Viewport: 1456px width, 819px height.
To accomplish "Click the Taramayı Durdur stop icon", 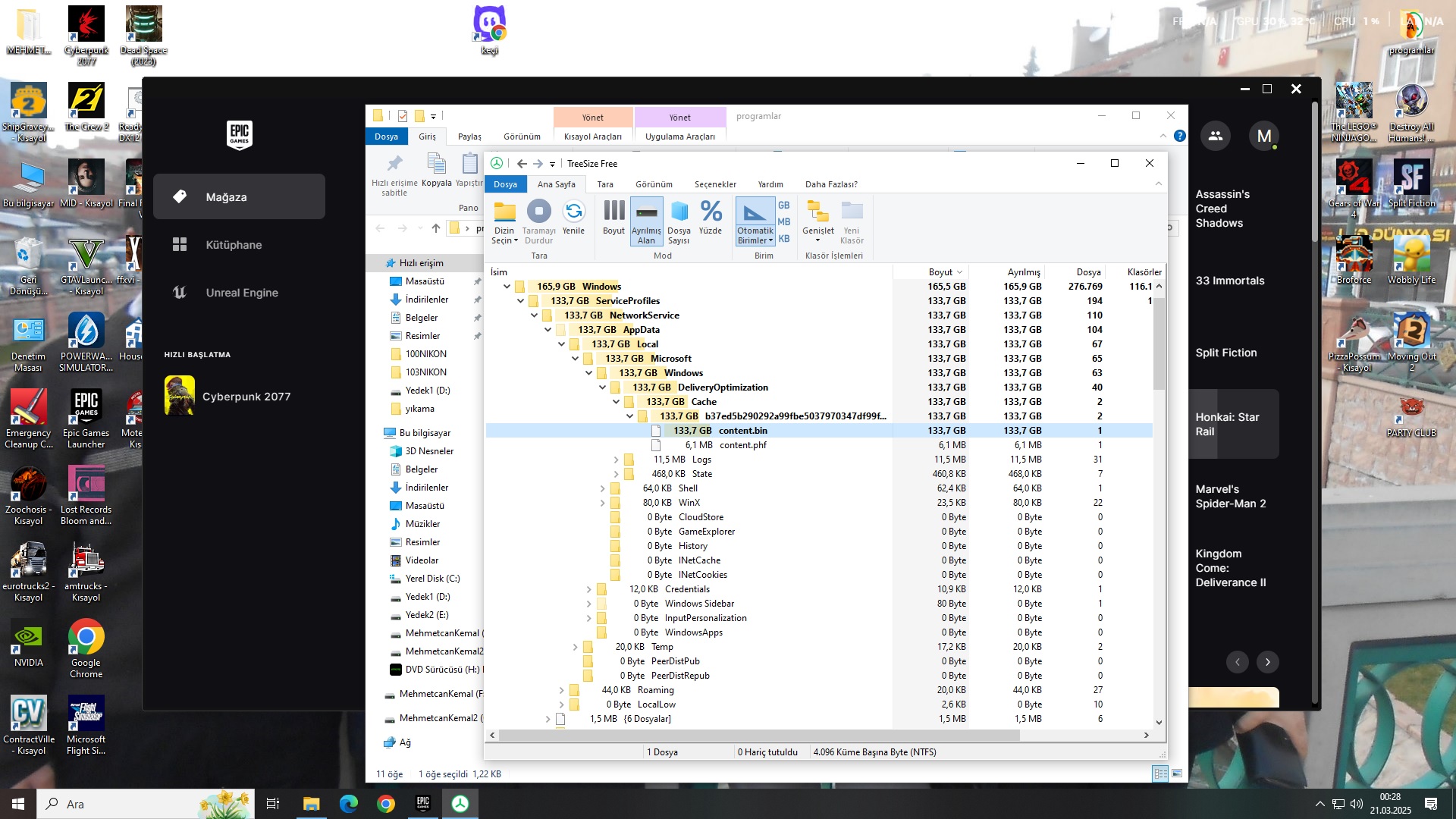I will 538,212.
